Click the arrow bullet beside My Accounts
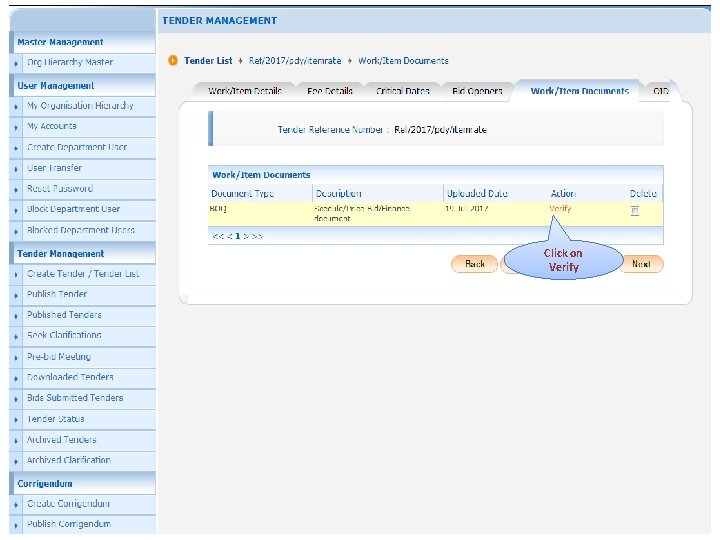The width and height of the screenshot is (720, 540). [x=16, y=127]
